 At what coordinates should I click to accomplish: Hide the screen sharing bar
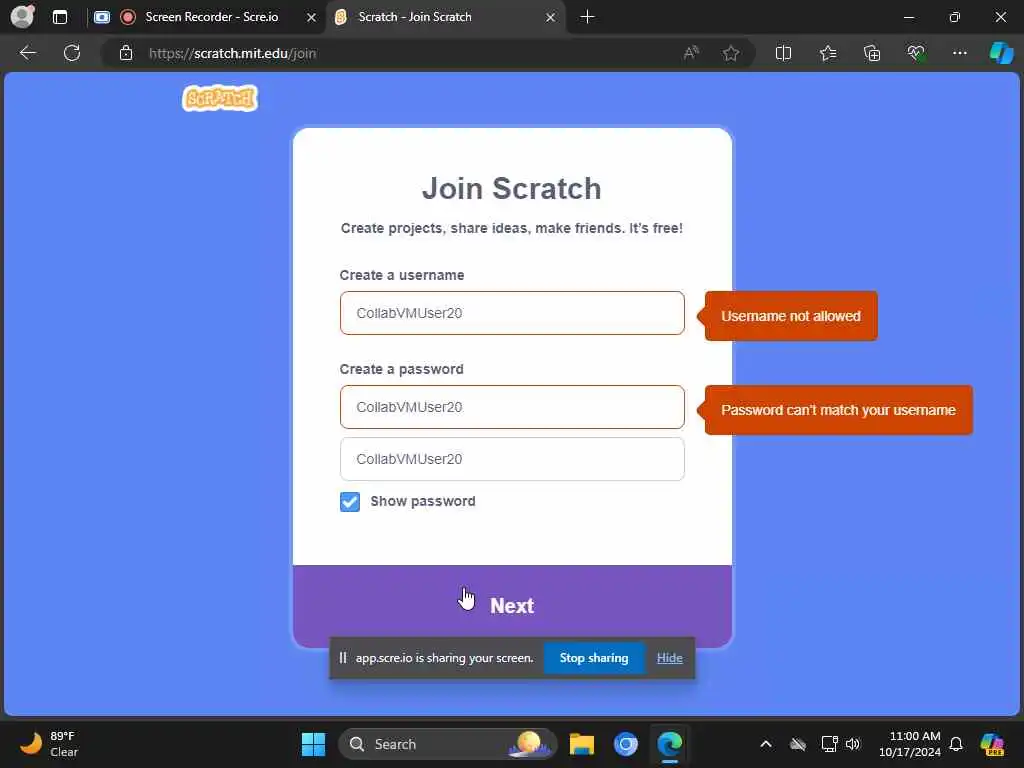[669, 658]
